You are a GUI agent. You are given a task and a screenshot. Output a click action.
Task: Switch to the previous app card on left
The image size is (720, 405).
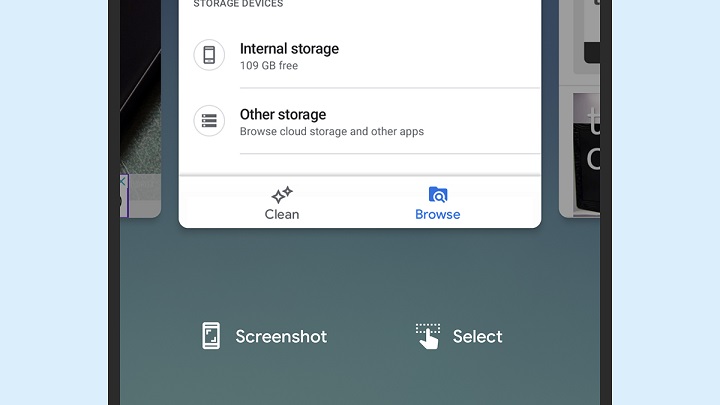coord(141,109)
